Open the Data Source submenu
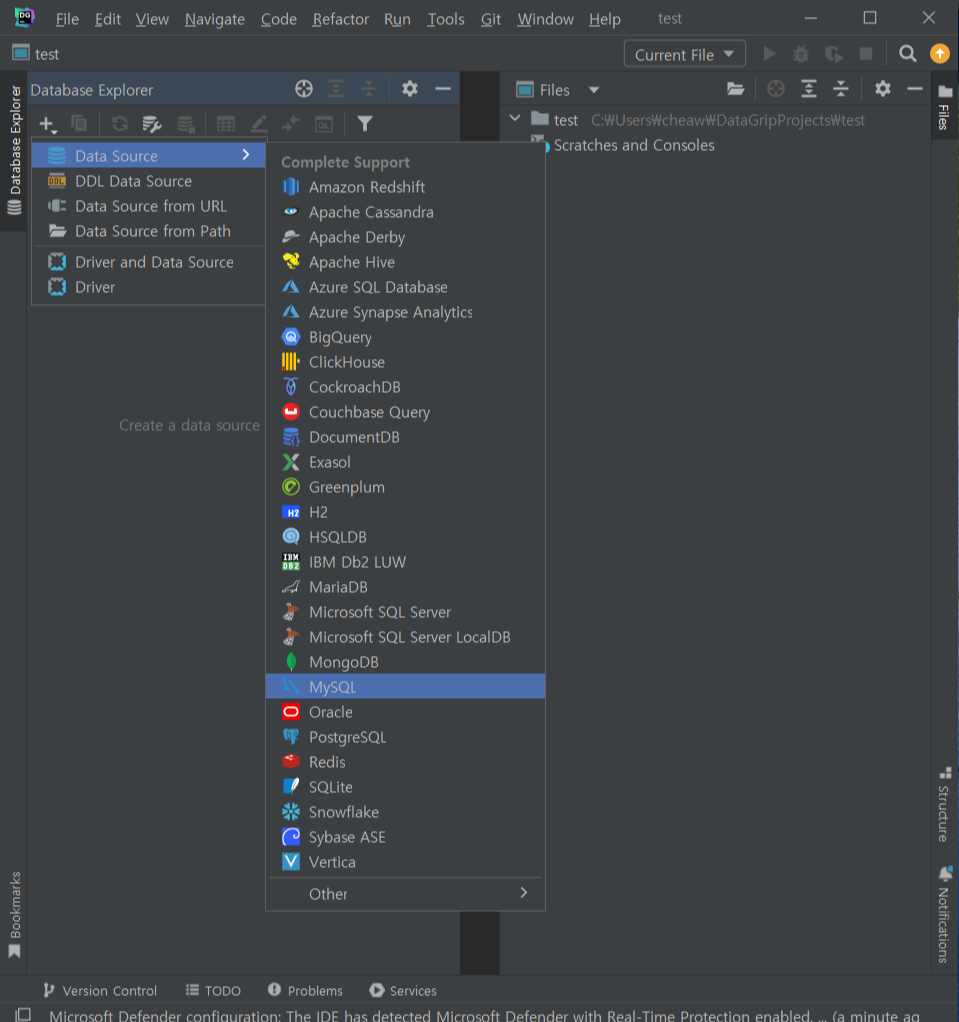 [149, 156]
